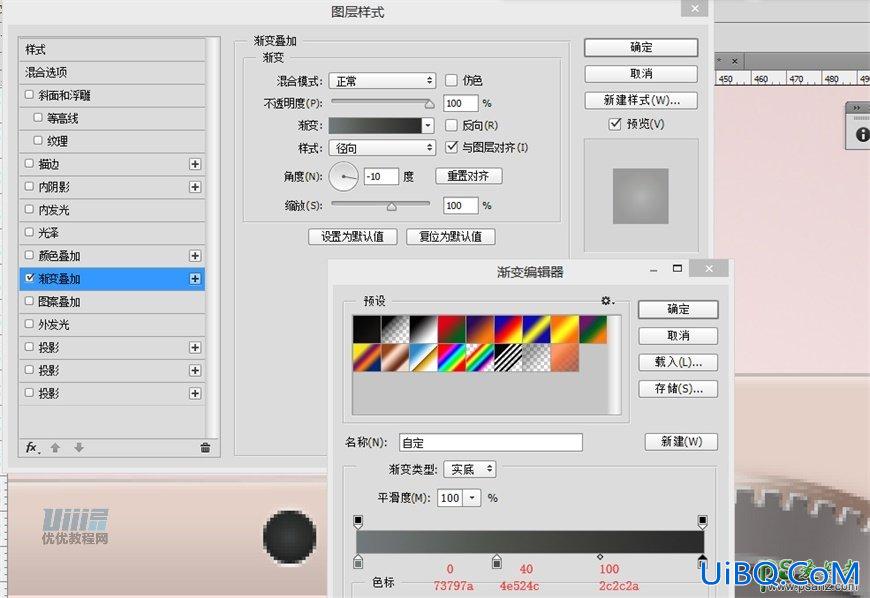Toggle the 与图层对齐(I) checkbox
870x598 pixels.
pyautogui.click(x=451, y=147)
